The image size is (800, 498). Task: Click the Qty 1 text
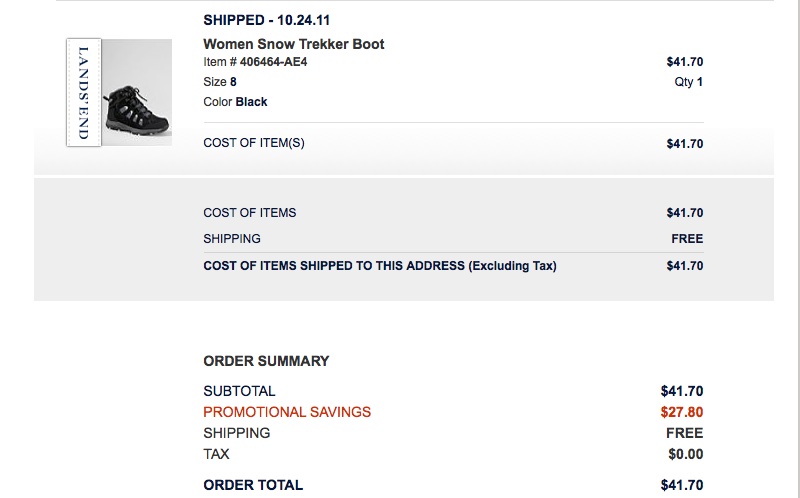(x=688, y=82)
